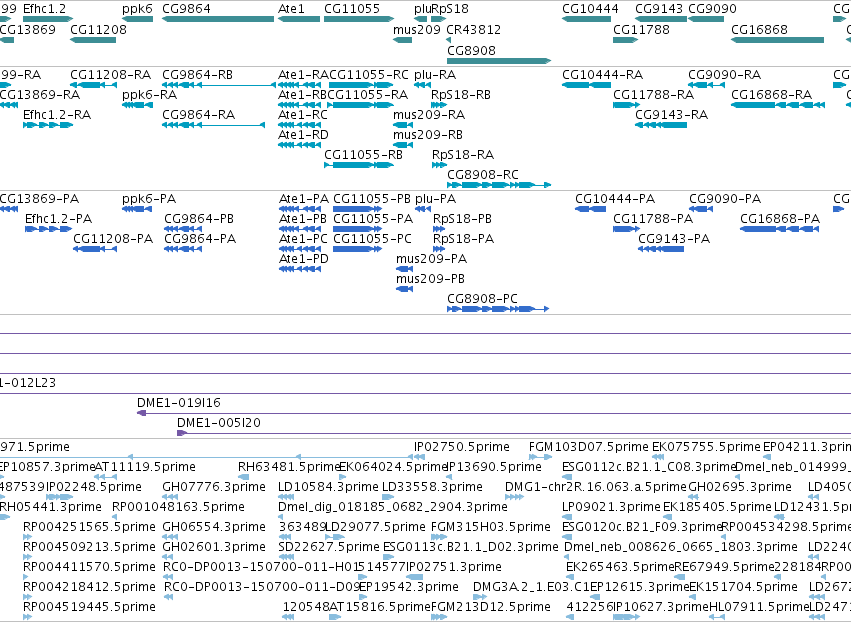The image size is (851, 622).
Task: Select the CG13869 gene label
Action: point(28,29)
